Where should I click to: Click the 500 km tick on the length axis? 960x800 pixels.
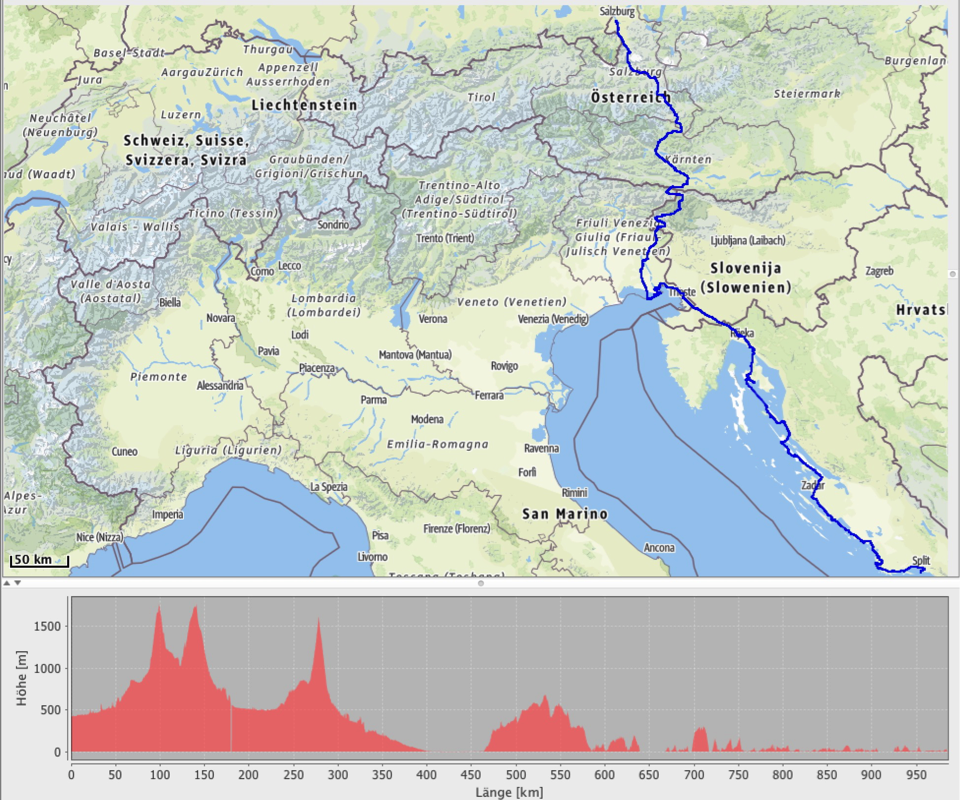[x=516, y=773]
